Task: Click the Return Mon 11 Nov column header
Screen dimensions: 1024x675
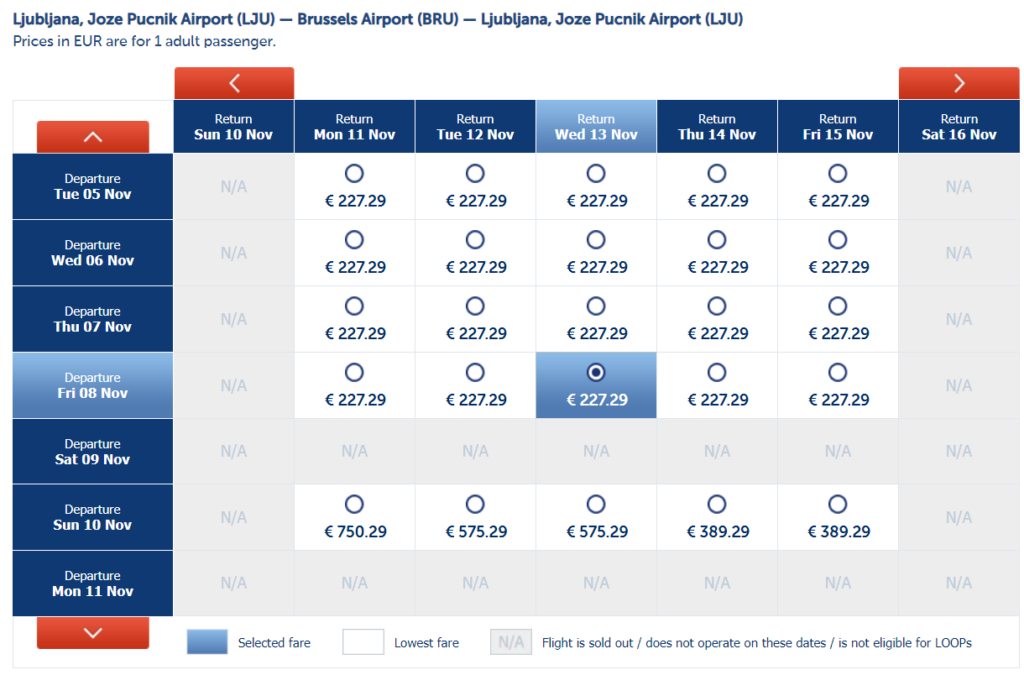Action: point(354,127)
